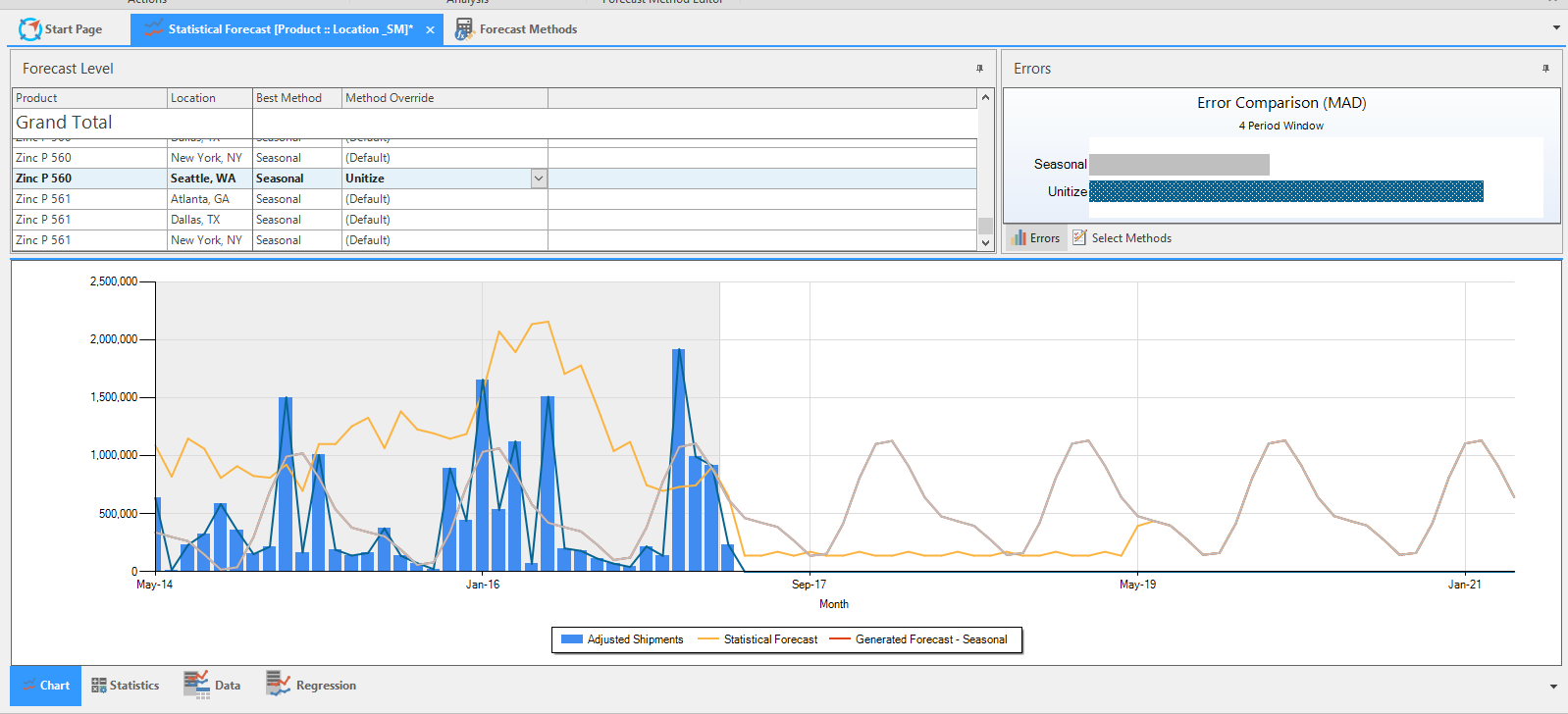Click the Forecast Methods calculator icon

tap(464, 29)
